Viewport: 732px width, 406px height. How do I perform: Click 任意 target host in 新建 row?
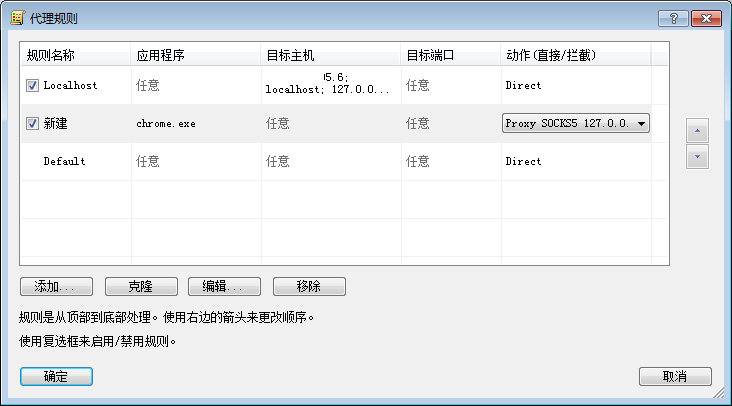coord(277,124)
